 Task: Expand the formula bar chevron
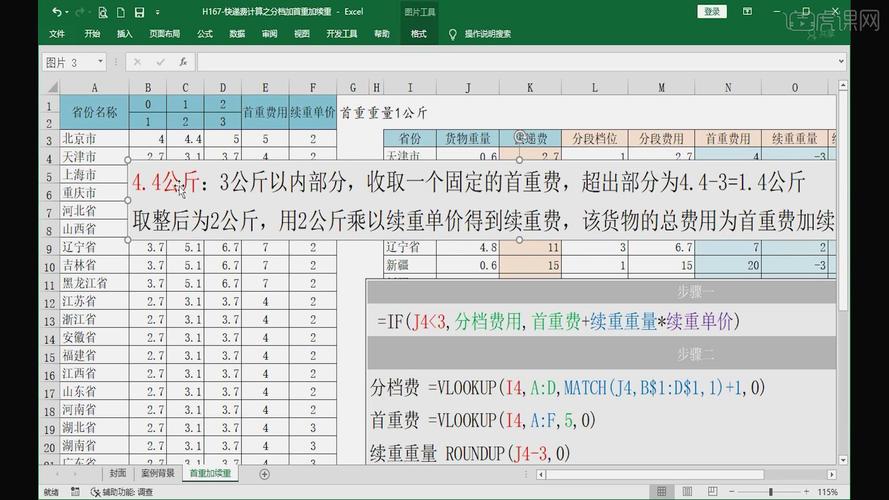(x=841, y=61)
